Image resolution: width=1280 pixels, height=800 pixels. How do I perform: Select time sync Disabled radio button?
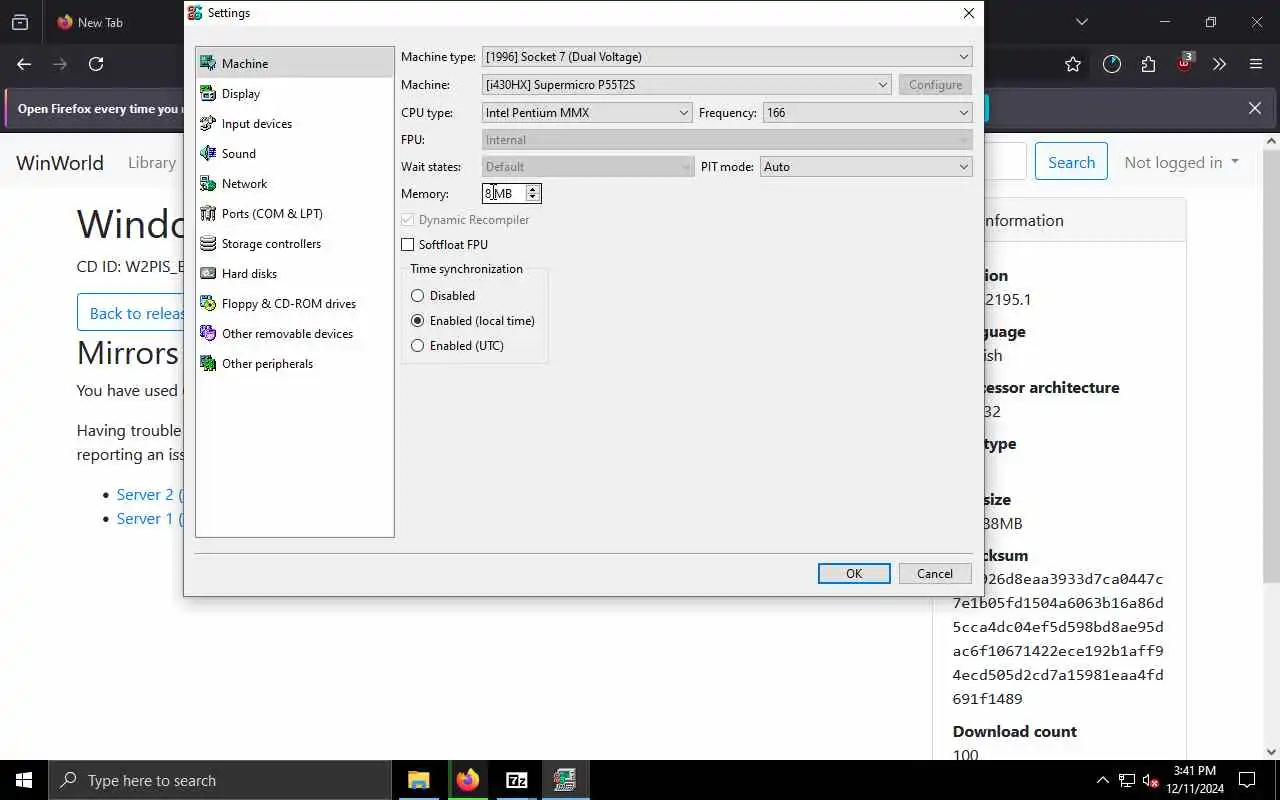[417, 295]
